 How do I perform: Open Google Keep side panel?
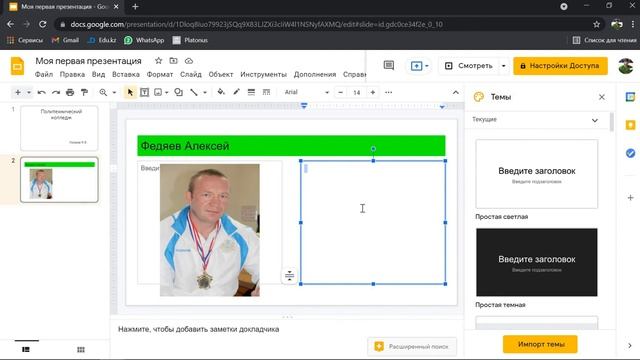coord(630,125)
